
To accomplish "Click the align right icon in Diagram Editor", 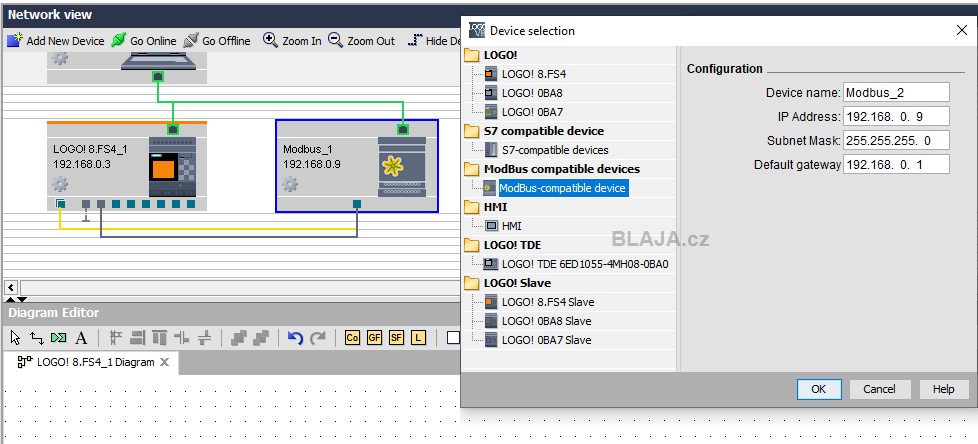I will (x=138, y=338).
